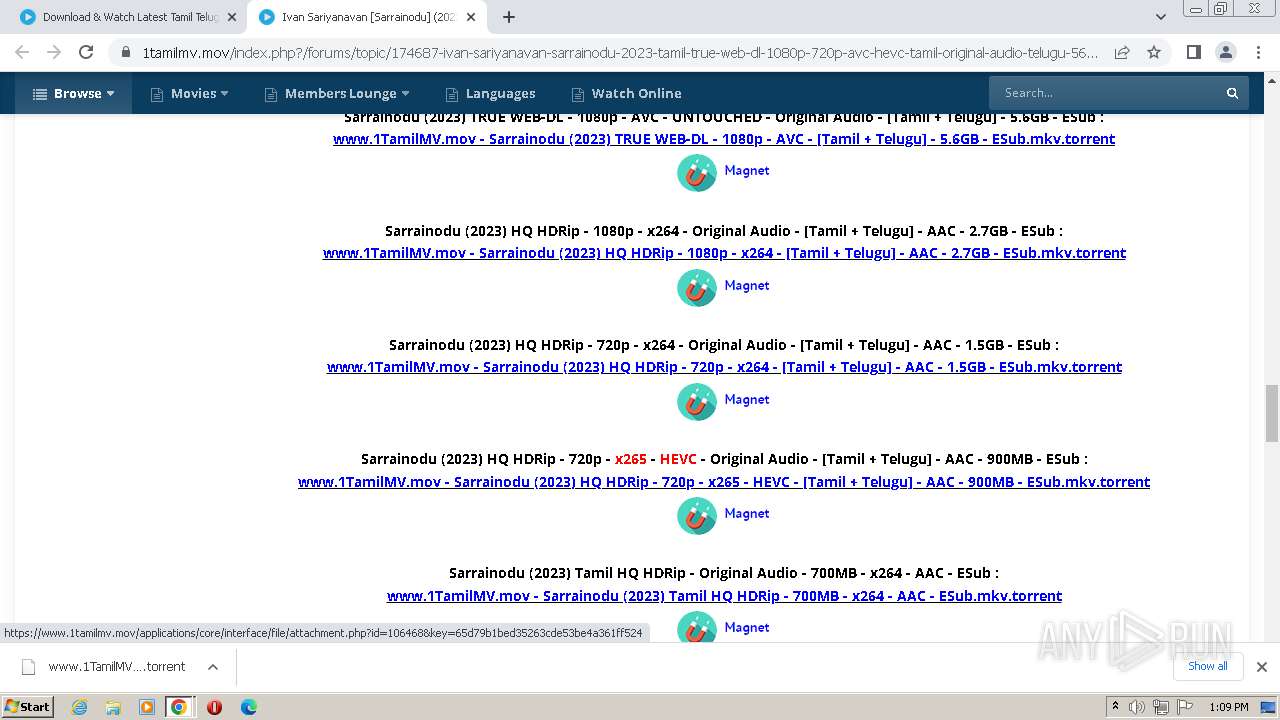
Task: Reload the current page
Action: click(x=86, y=52)
